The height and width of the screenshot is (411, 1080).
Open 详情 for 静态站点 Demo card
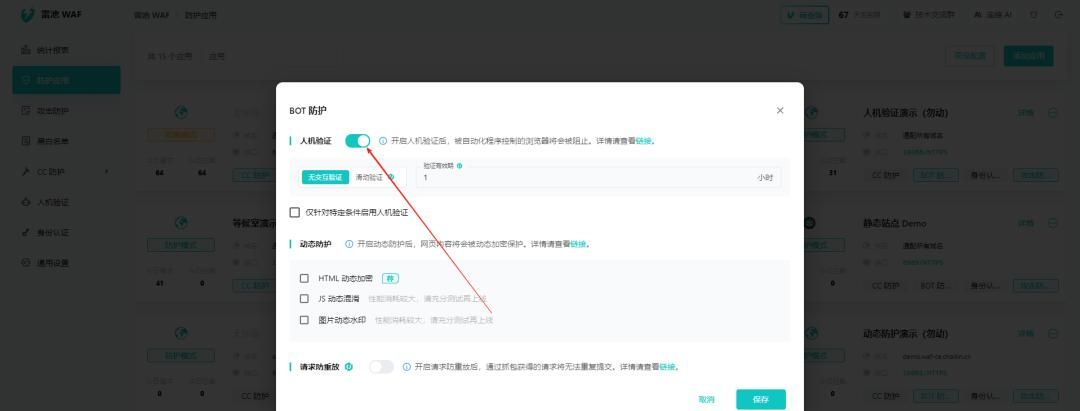pyautogui.click(x=1026, y=223)
